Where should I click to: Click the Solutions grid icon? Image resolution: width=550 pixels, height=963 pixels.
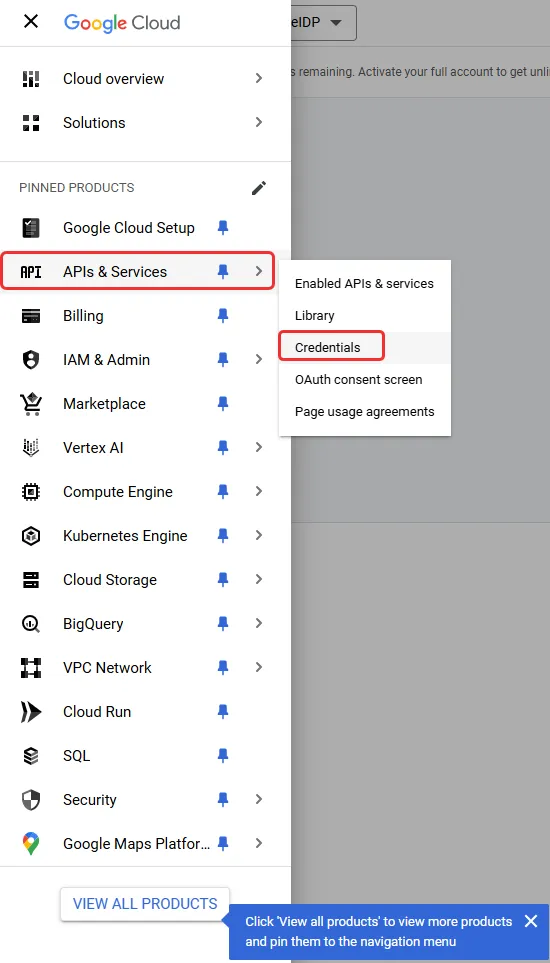tap(31, 123)
